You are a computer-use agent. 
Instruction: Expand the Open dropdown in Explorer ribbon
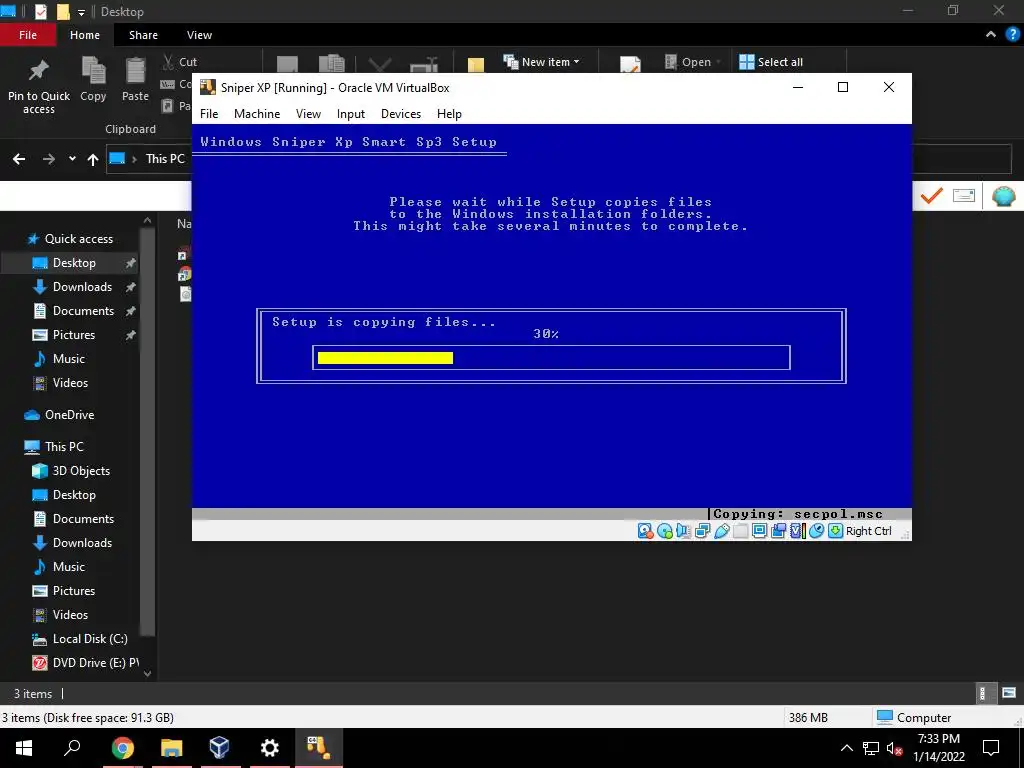(x=693, y=61)
